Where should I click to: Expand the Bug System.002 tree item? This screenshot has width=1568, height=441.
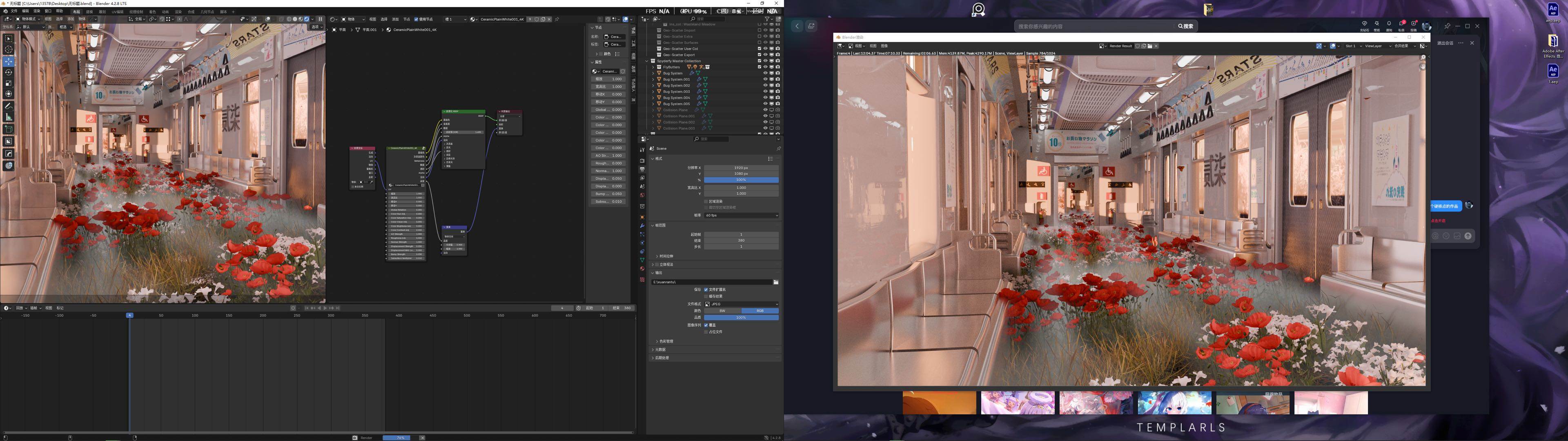click(654, 85)
